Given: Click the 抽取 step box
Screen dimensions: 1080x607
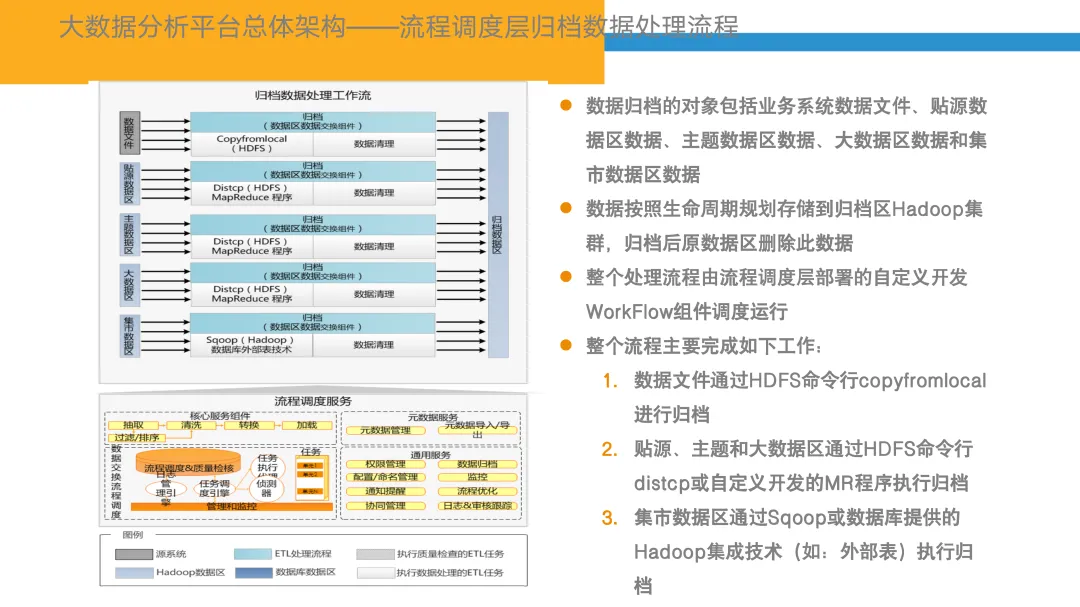Looking at the screenshot, I should [x=133, y=425].
